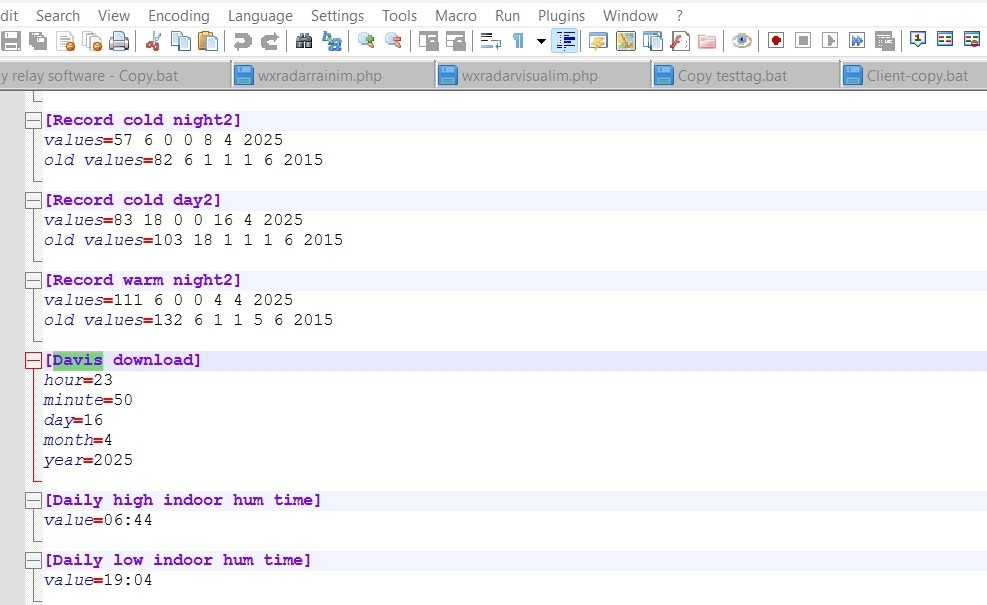The width and height of the screenshot is (987, 605).
Task: Click the highlighted word Davis
Action: [77, 360]
